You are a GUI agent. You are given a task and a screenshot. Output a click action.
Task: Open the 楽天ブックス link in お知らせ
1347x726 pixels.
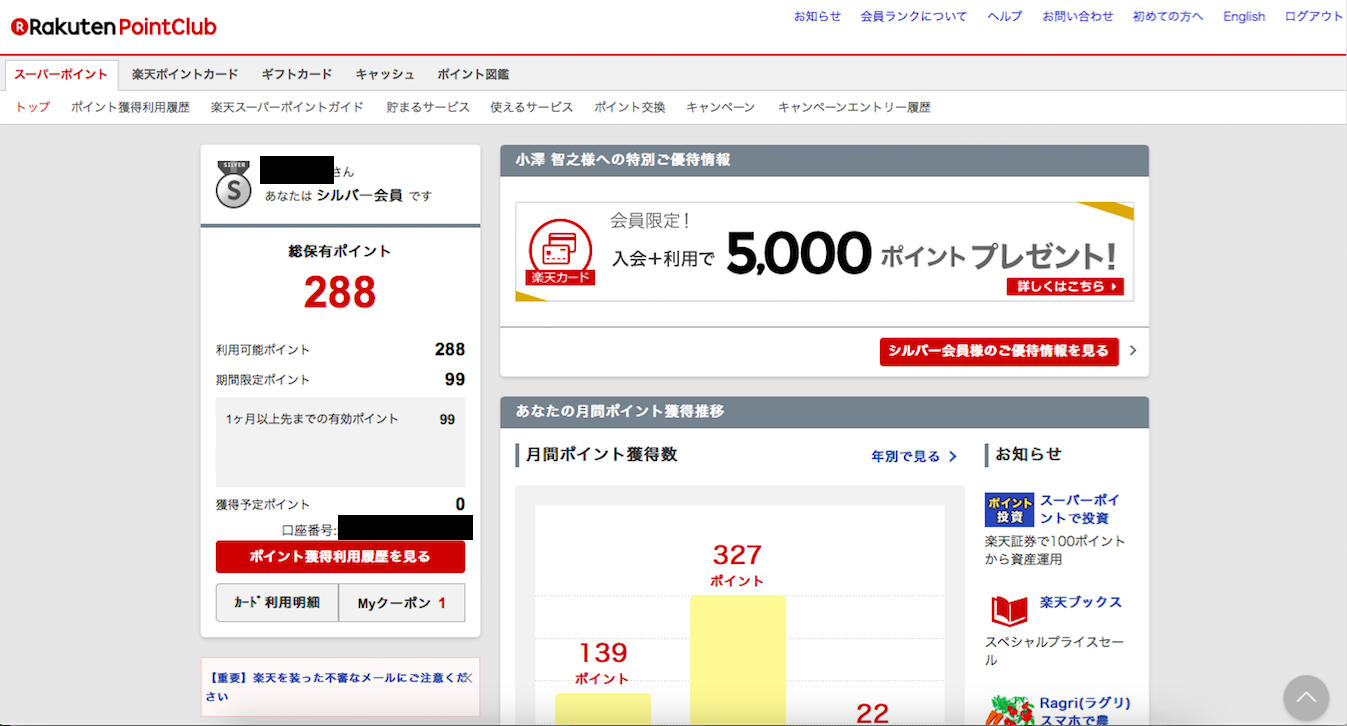1081,602
